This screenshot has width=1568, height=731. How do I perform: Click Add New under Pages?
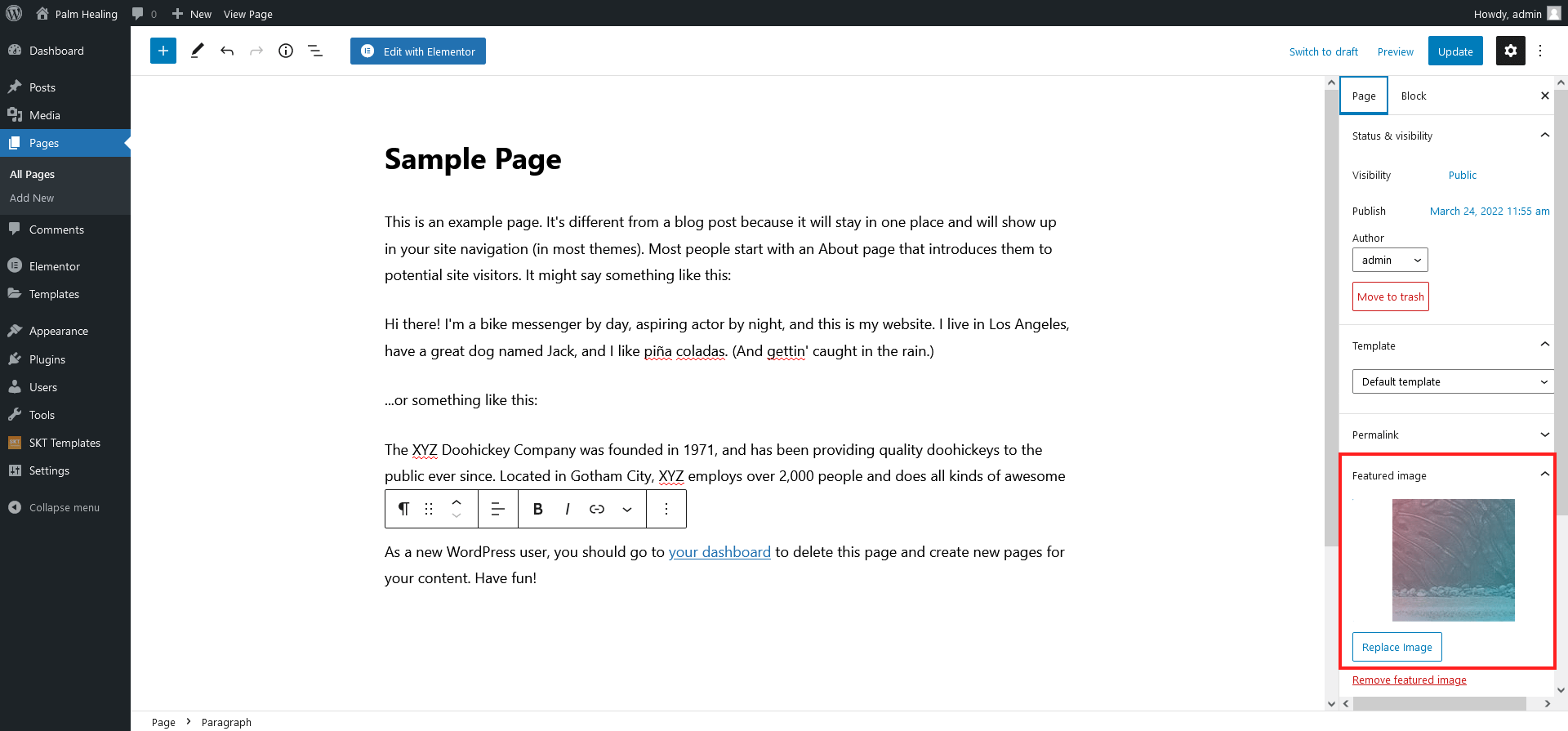click(32, 198)
